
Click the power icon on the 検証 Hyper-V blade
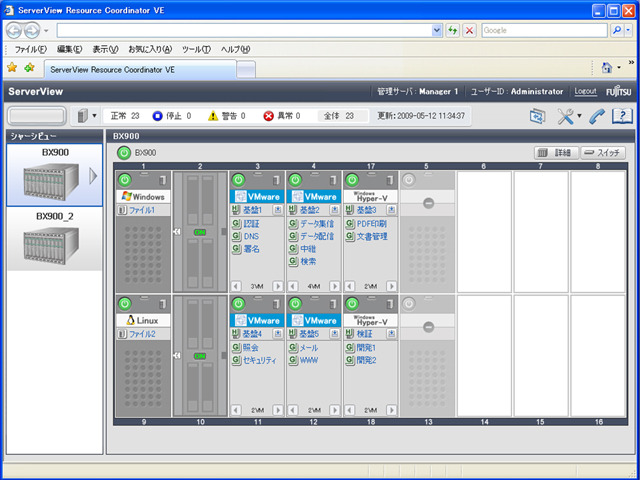coord(352,304)
